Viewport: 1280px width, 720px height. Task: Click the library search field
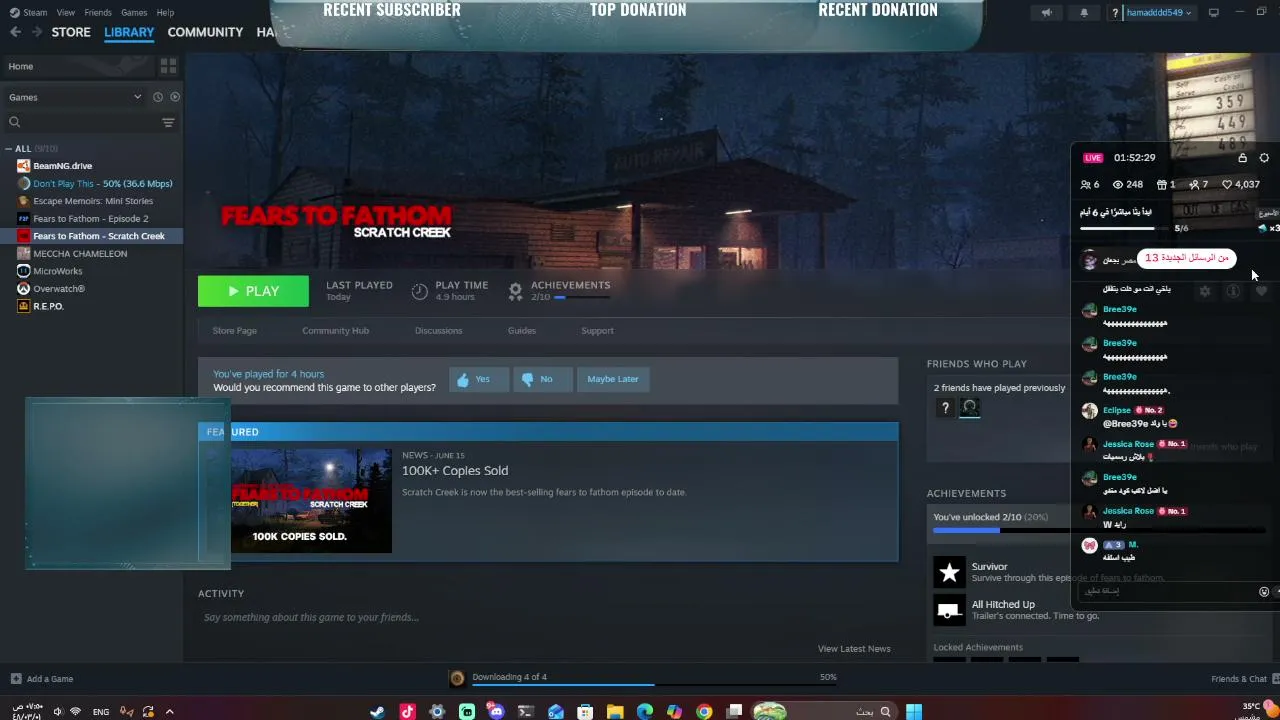[x=80, y=122]
